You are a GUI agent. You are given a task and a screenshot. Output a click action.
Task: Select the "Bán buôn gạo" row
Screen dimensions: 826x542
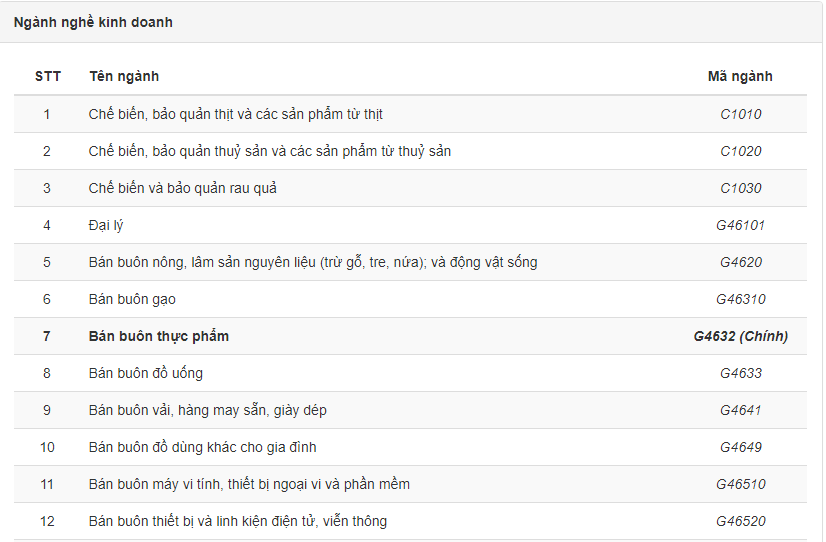click(x=132, y=299)
